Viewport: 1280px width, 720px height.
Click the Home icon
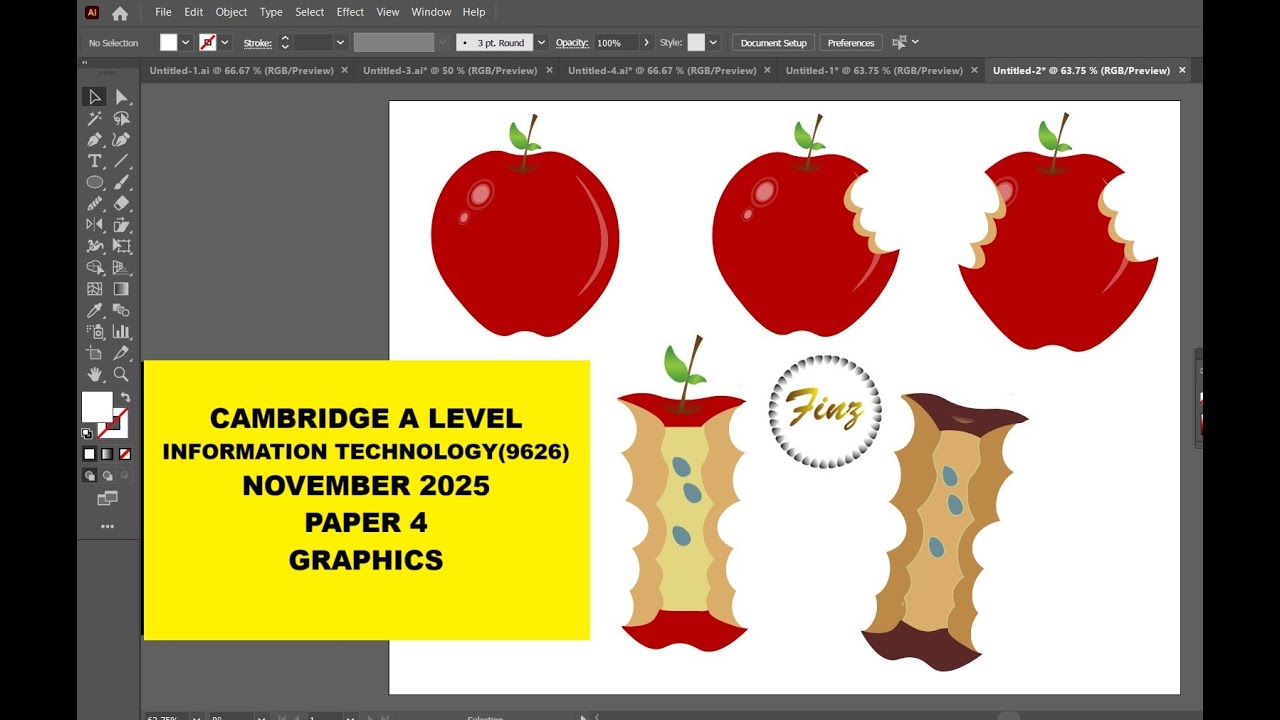pyautogui.click(x=120, y=13)
